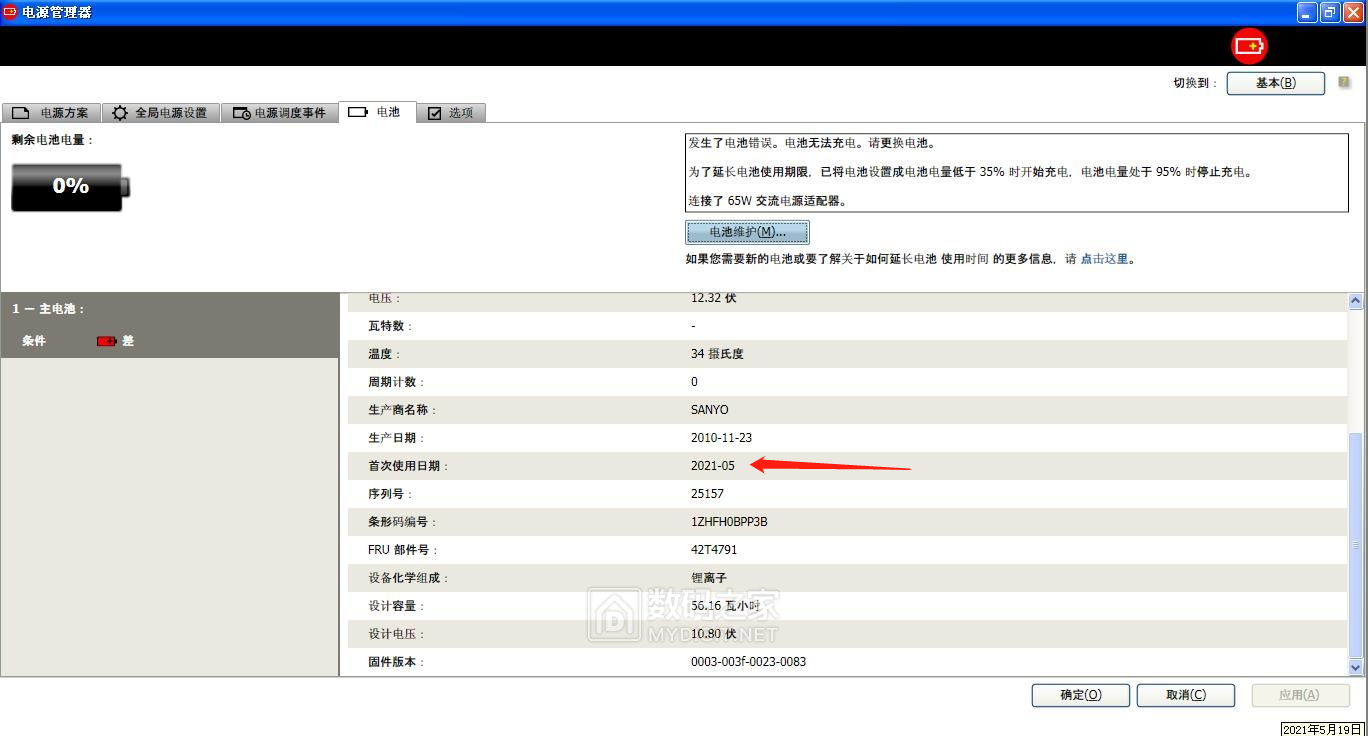Viewport: 1368px width, 736px height.
Task: Switch to the 电源调度事件 tab
Action: [279, 113]
